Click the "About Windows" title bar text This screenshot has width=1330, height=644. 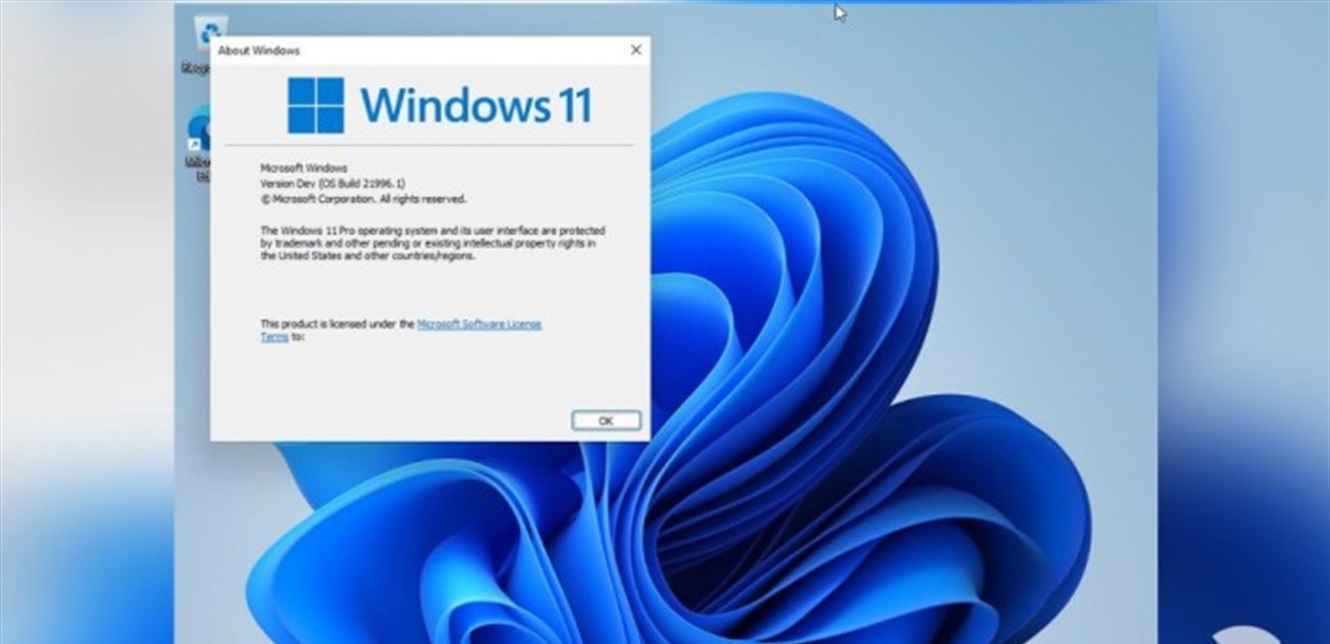click(x=259, y=50)
